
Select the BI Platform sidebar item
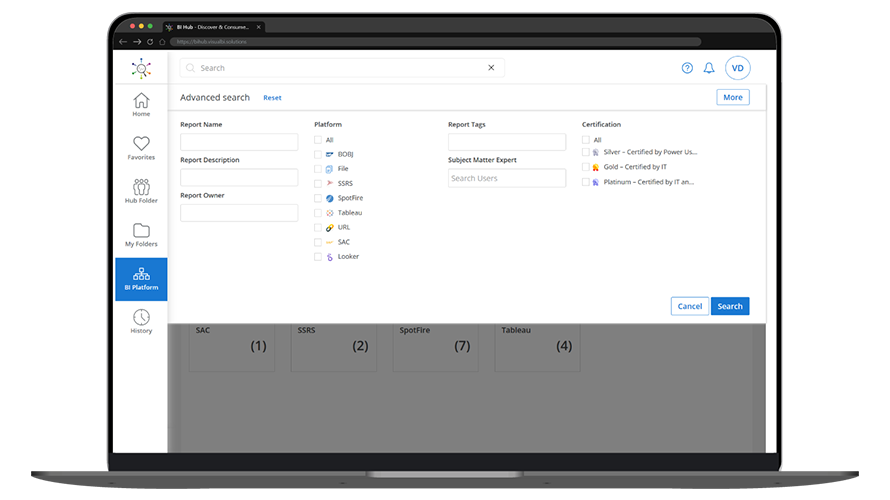point(141,279)
